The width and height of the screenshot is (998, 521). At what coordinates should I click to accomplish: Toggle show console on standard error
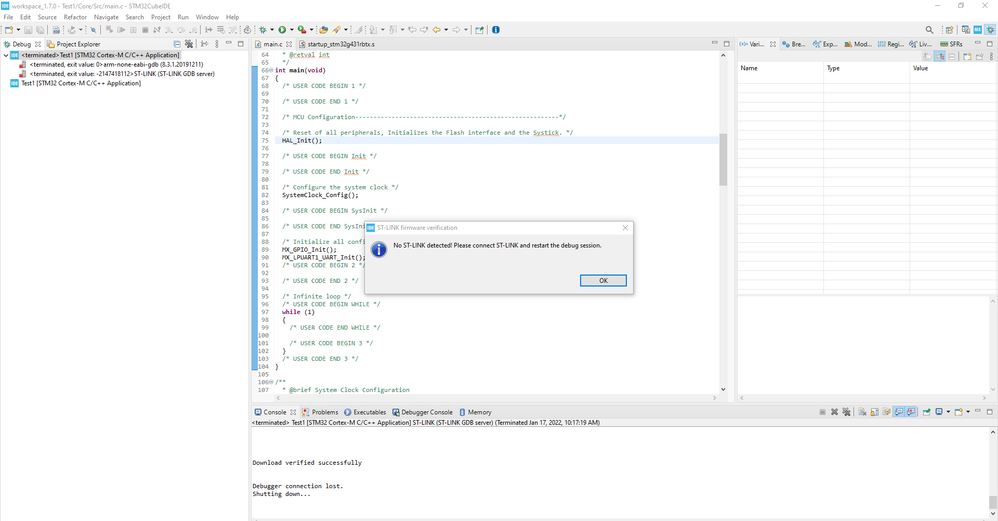click(911, 412)
